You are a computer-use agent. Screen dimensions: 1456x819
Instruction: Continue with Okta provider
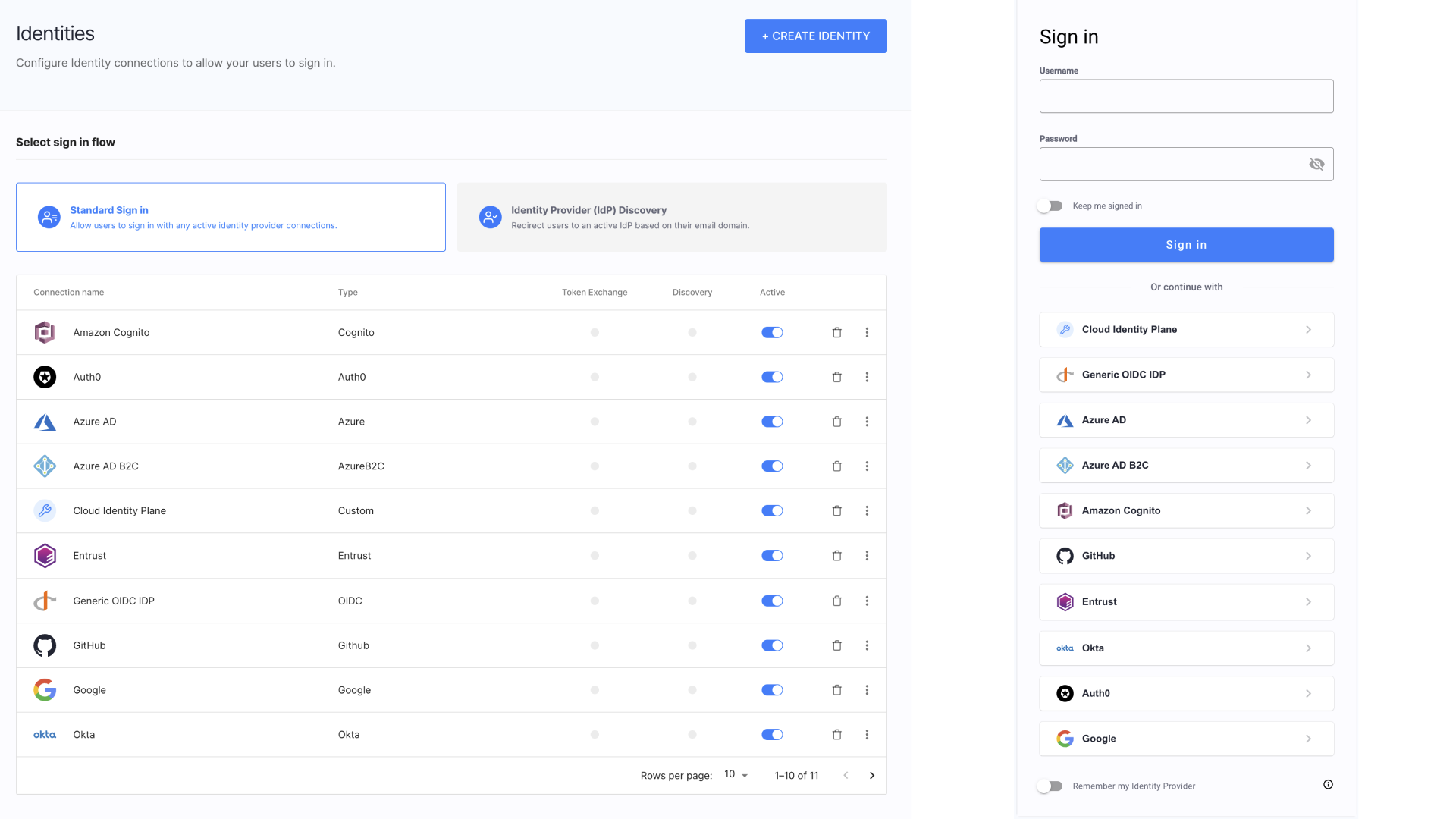pos(1186,648)
